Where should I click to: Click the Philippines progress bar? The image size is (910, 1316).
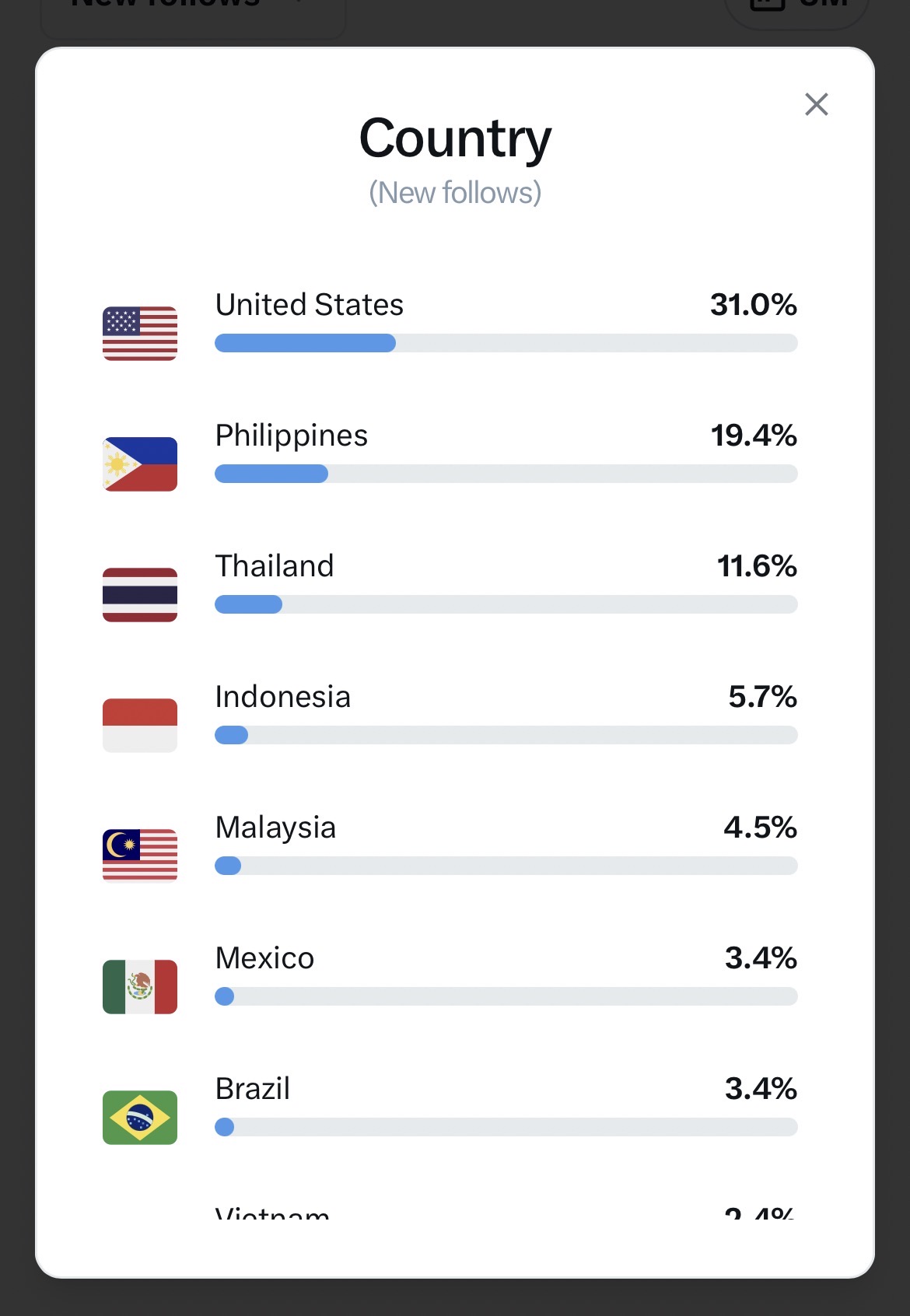pyautogui.click(x=506, y=474)
